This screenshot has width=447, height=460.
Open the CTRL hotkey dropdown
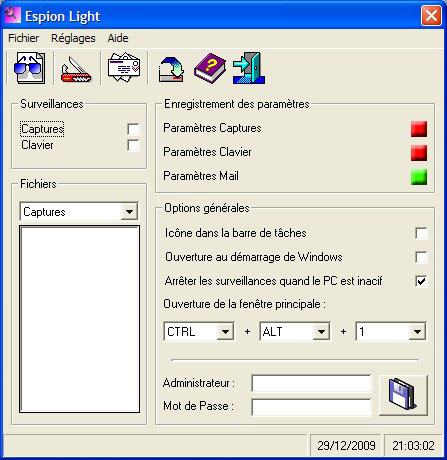click(x=225, y=331)
